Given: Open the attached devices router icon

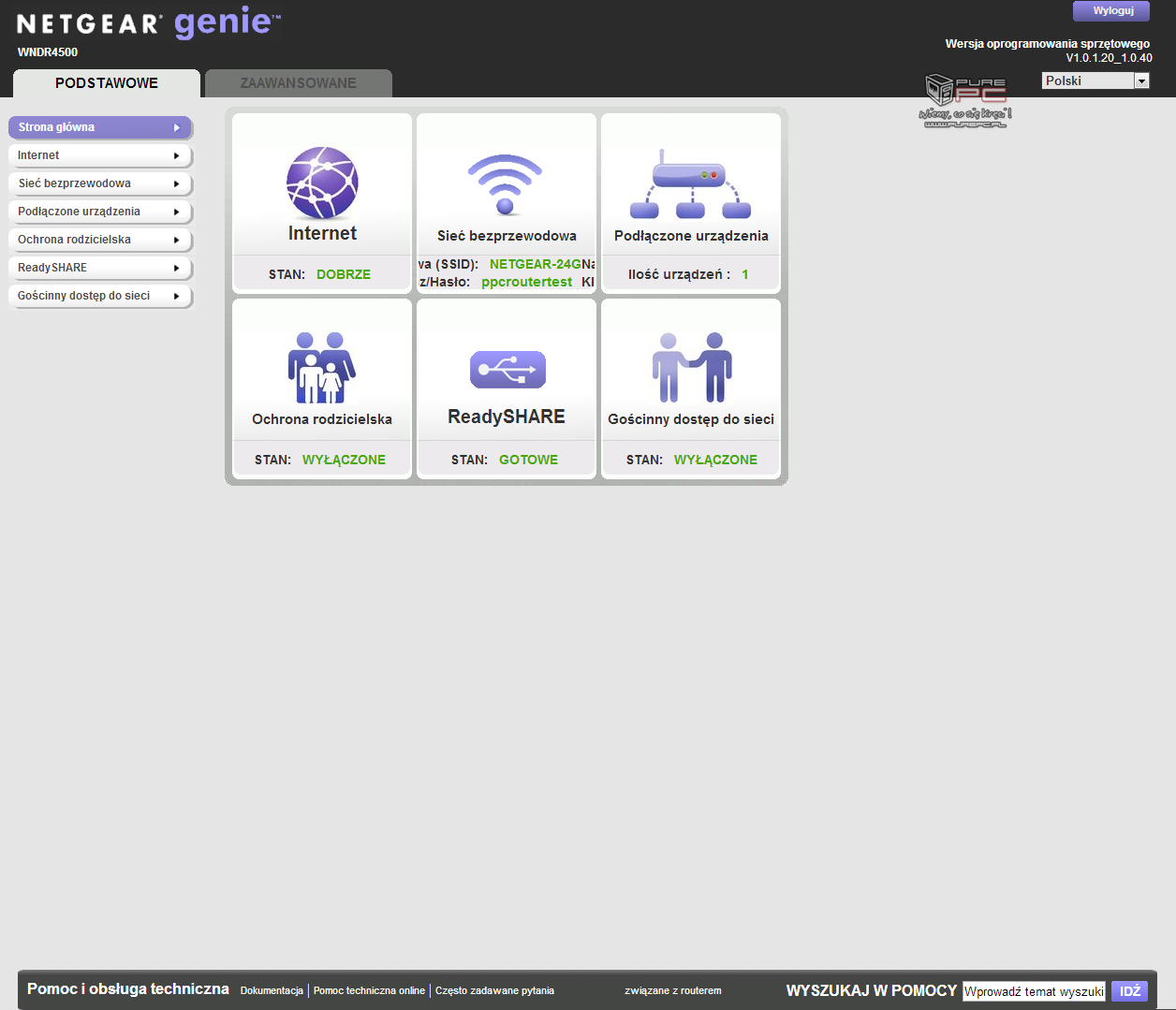Looking at the screenshot, I should point(691,184).
